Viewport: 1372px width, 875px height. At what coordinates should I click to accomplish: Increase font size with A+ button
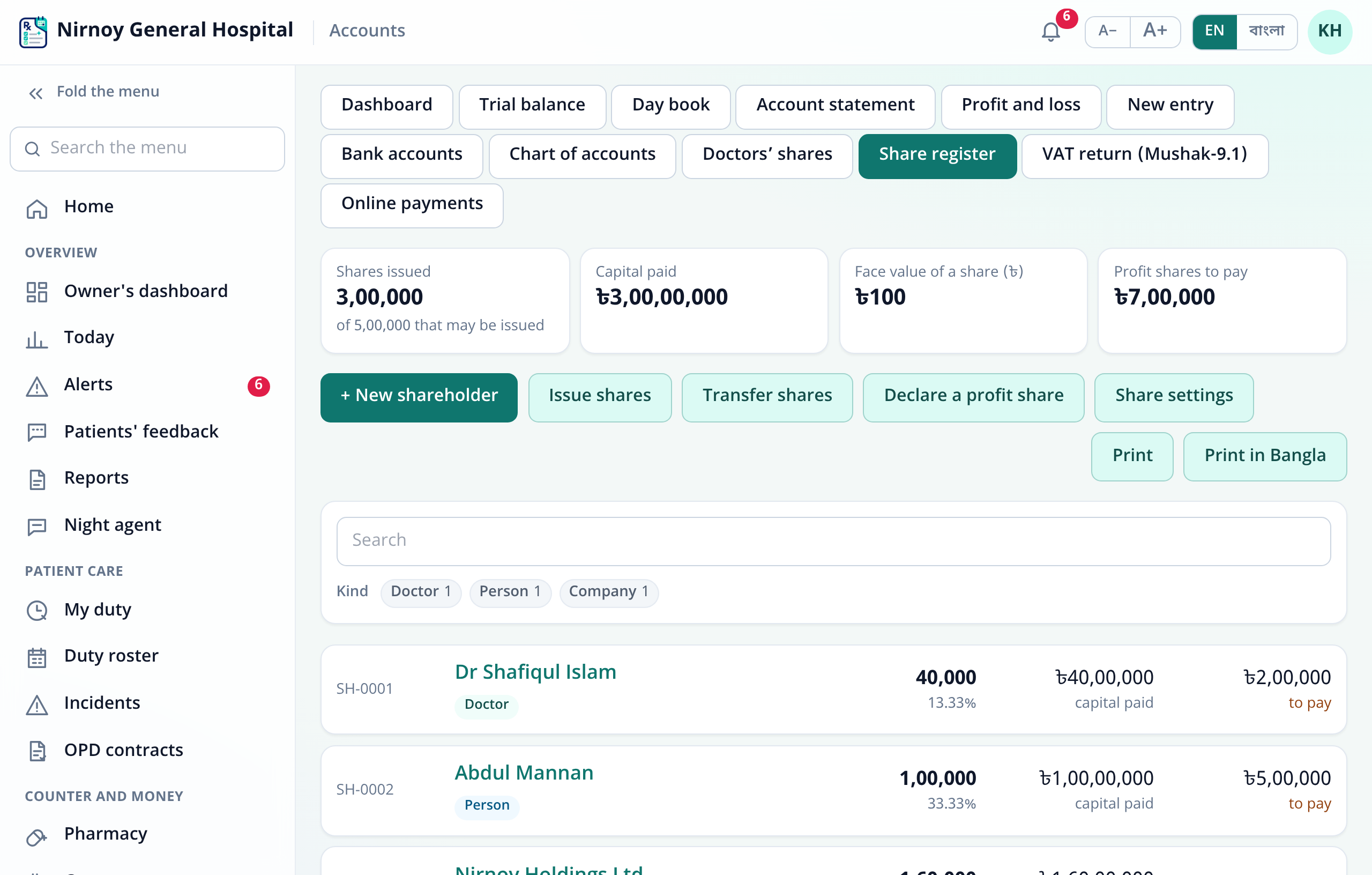pos(1155,31)
